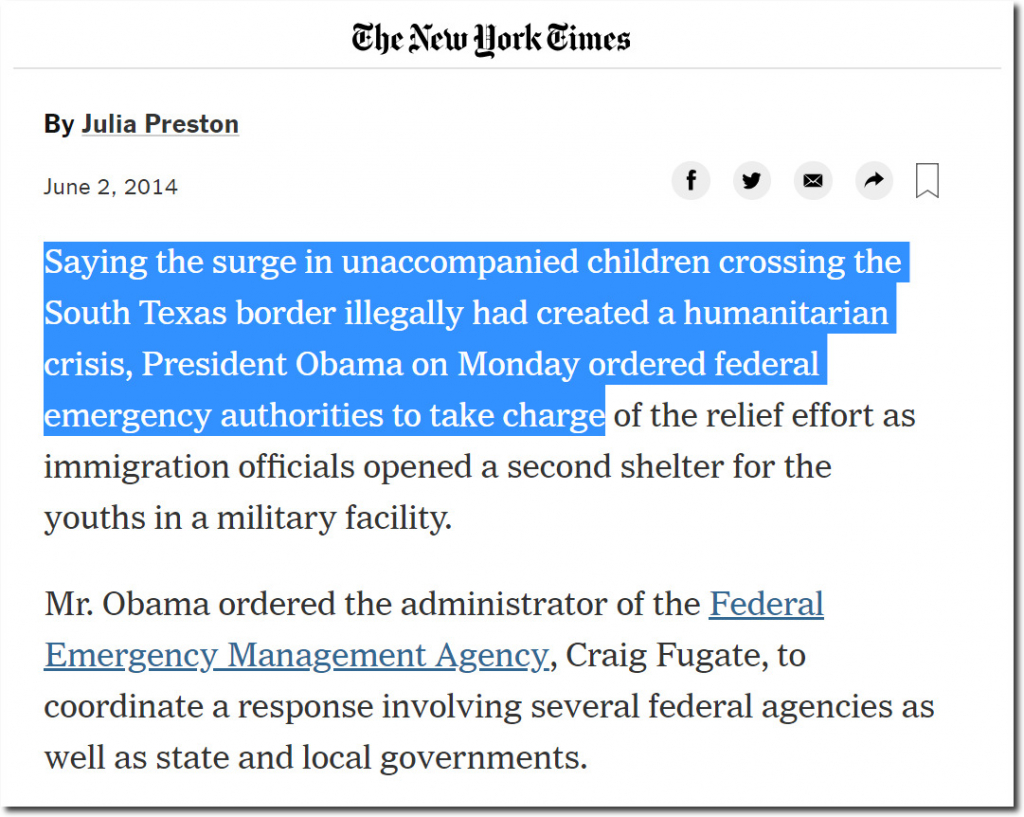Share article on Facebook
1024x817 pixels.
690,180
